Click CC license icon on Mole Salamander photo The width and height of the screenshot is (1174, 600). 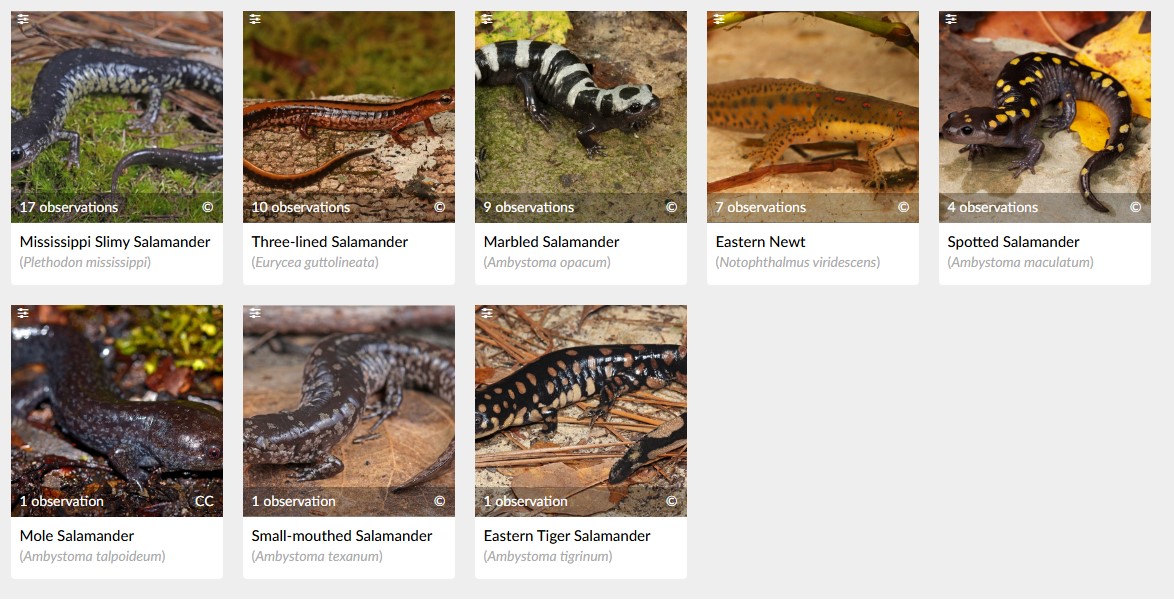click(204, 501)
